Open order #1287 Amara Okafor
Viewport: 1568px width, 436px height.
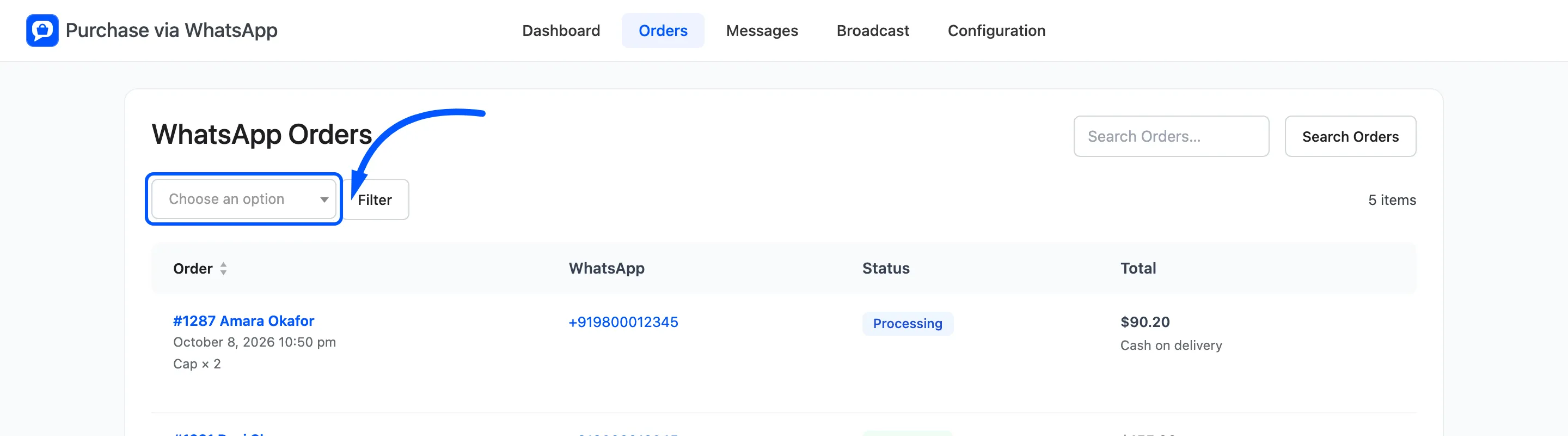point(243,320)
